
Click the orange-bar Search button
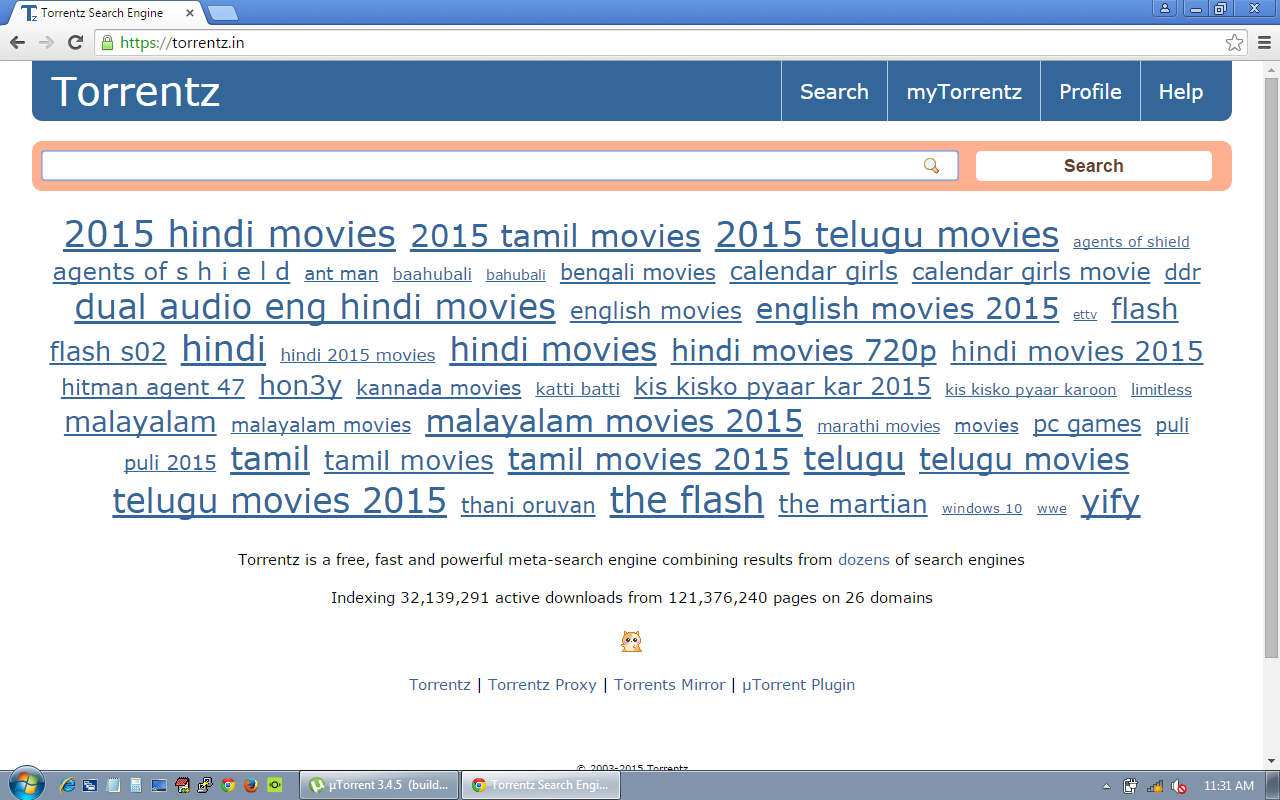pyautogui.click(x=1093, y=166)
